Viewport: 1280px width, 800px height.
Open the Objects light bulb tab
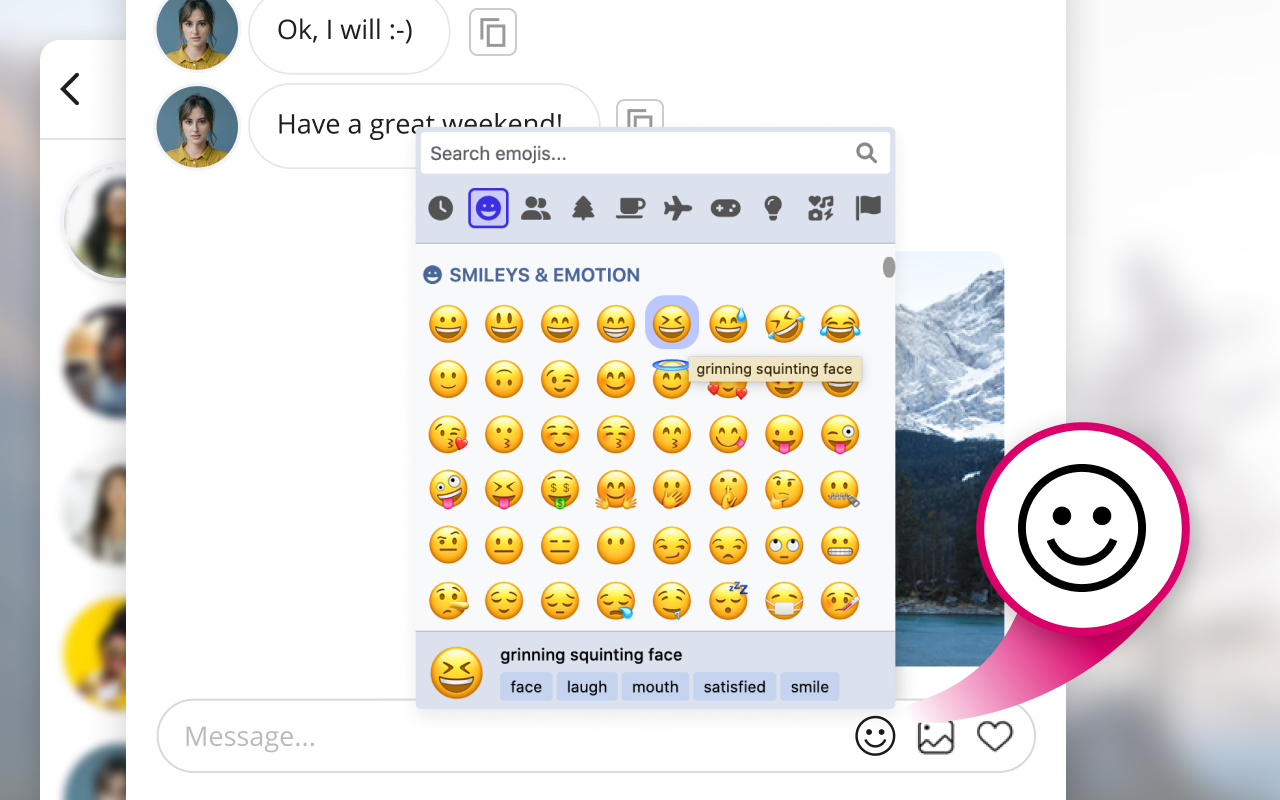(772, 208)
